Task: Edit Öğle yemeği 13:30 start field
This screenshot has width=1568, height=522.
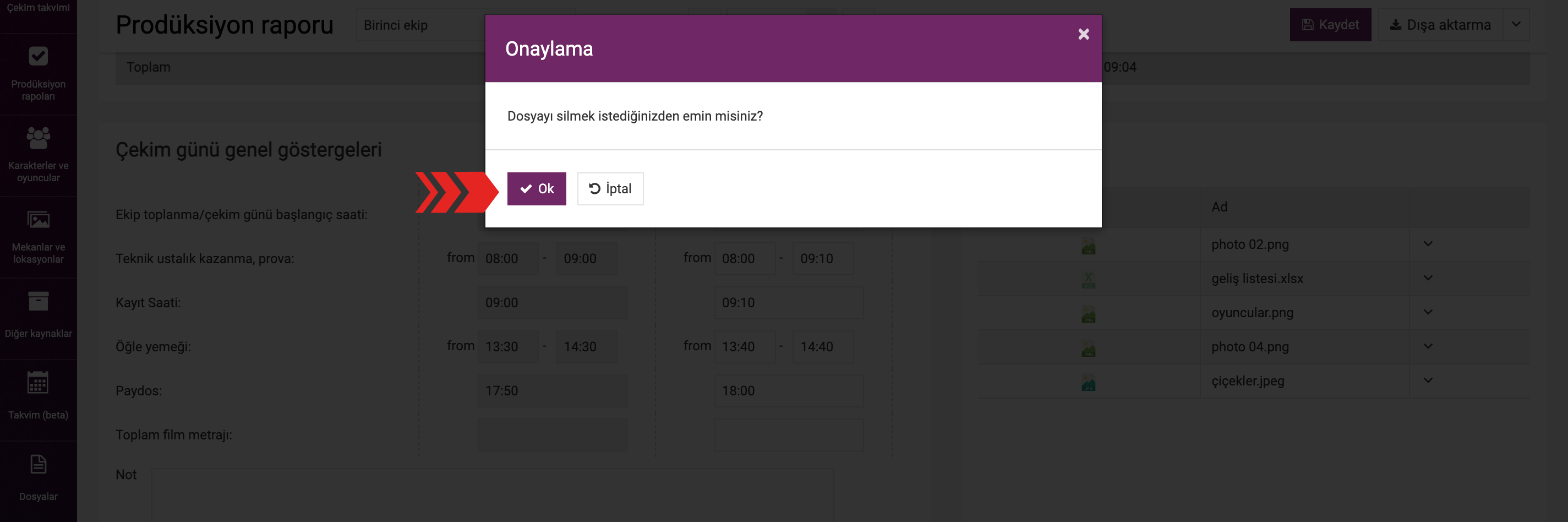Action: [x=508, y=347]
